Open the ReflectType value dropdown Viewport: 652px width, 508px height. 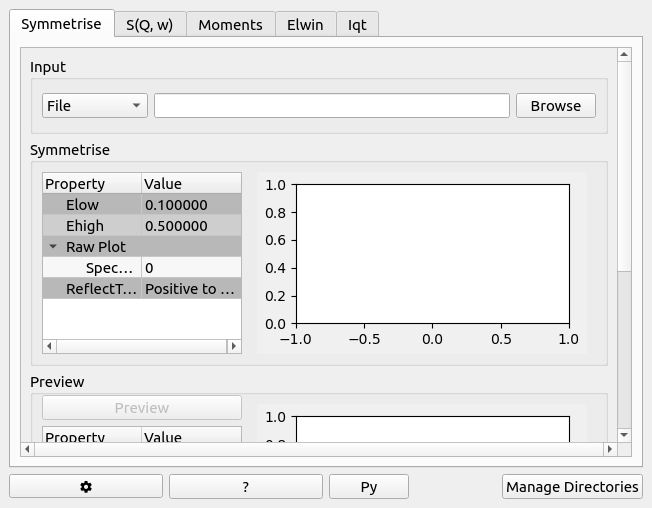point(190,289)
